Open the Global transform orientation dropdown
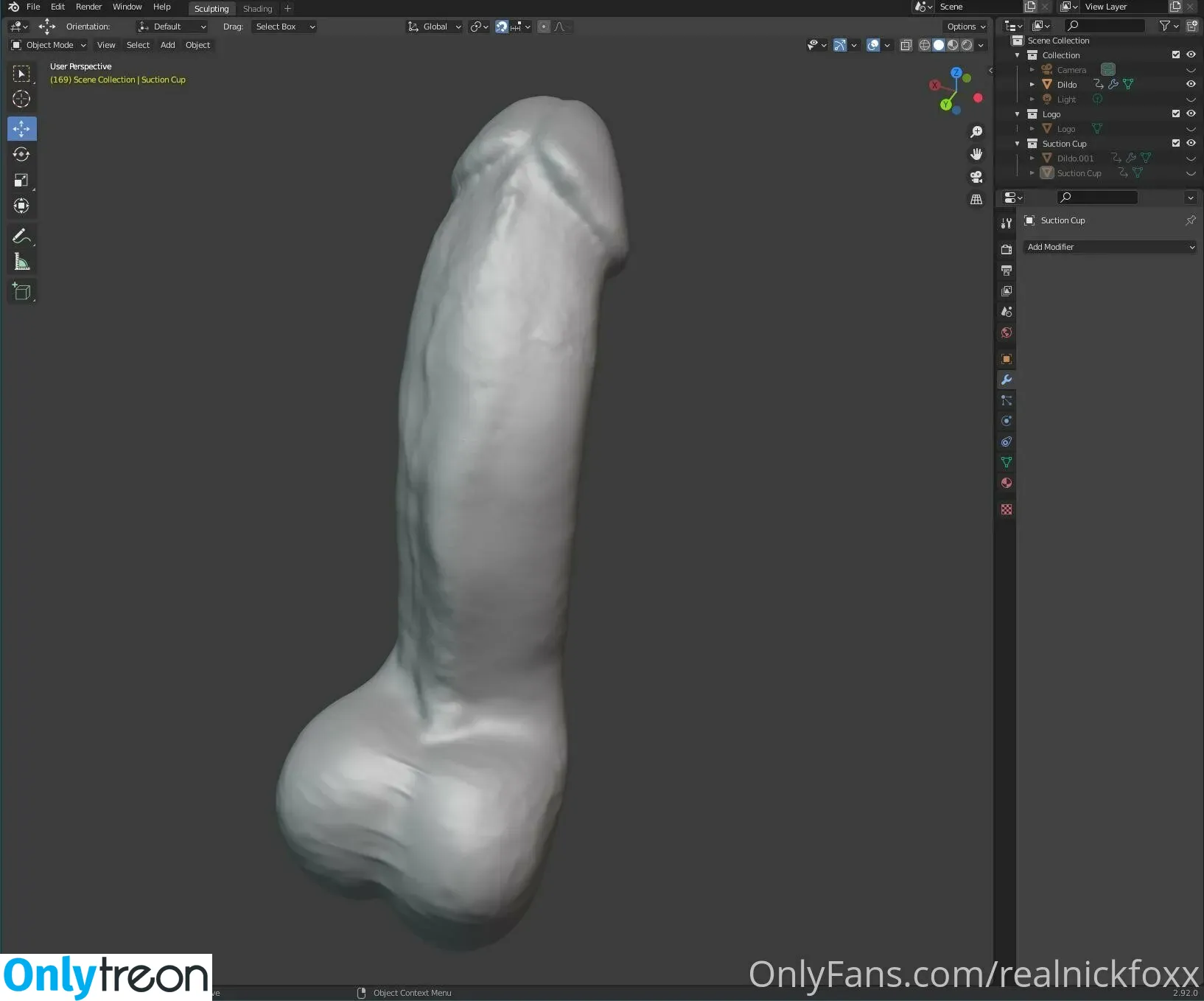The width and height of the screenshot is (1204, 1001). (434, 27)
